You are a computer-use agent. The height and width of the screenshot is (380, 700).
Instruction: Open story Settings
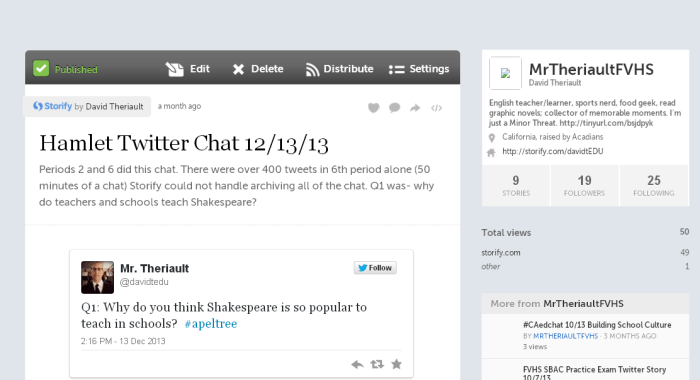point(429,69)
